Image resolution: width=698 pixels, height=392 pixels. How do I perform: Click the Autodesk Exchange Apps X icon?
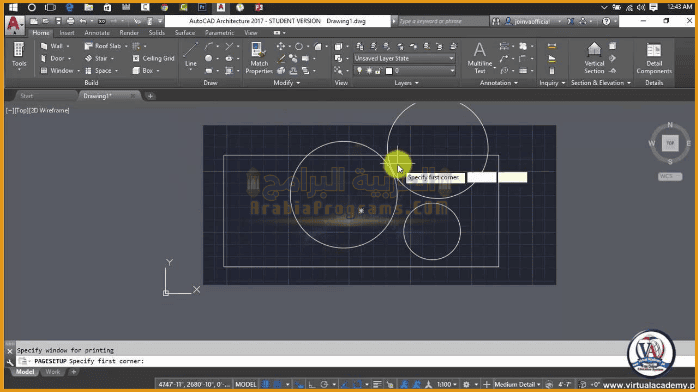click(x=570, y=21)
